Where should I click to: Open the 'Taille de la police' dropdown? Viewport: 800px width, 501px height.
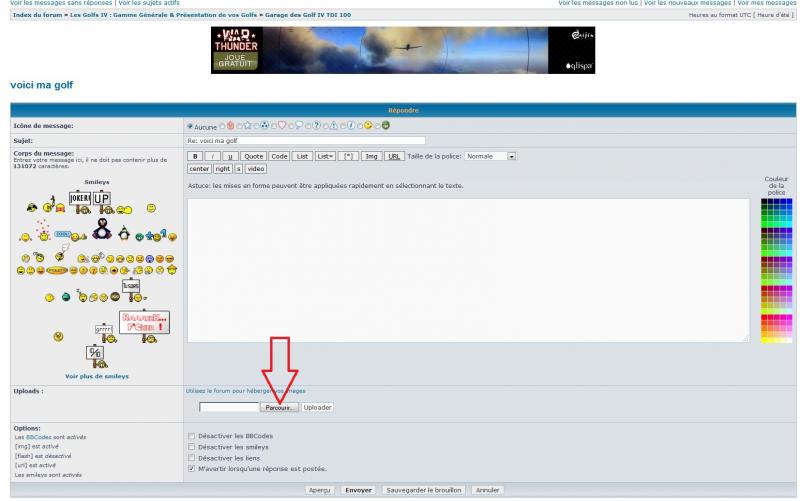point(490,156)
